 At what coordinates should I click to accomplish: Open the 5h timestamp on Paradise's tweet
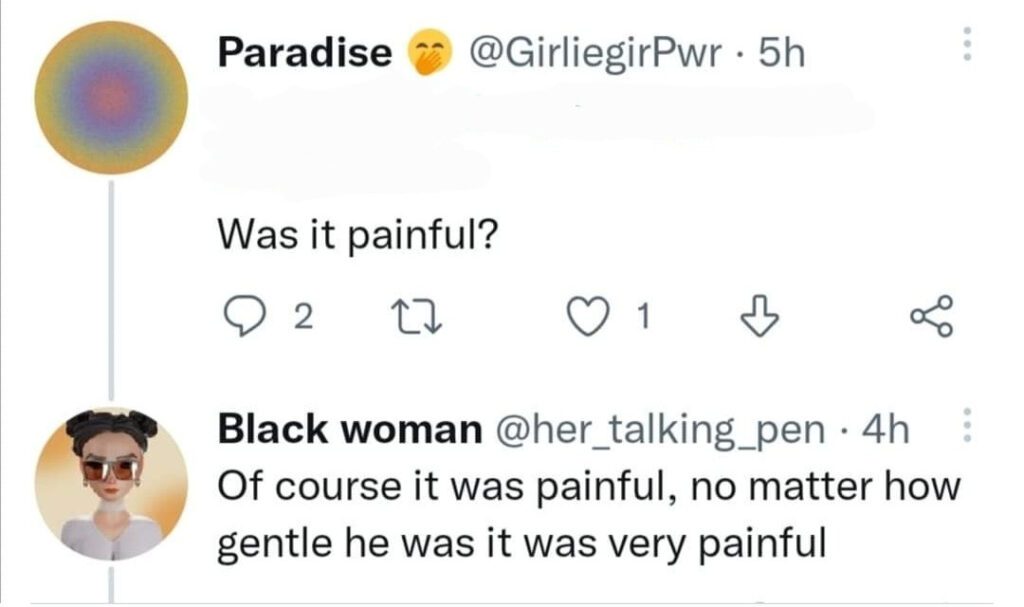(780, 53)
